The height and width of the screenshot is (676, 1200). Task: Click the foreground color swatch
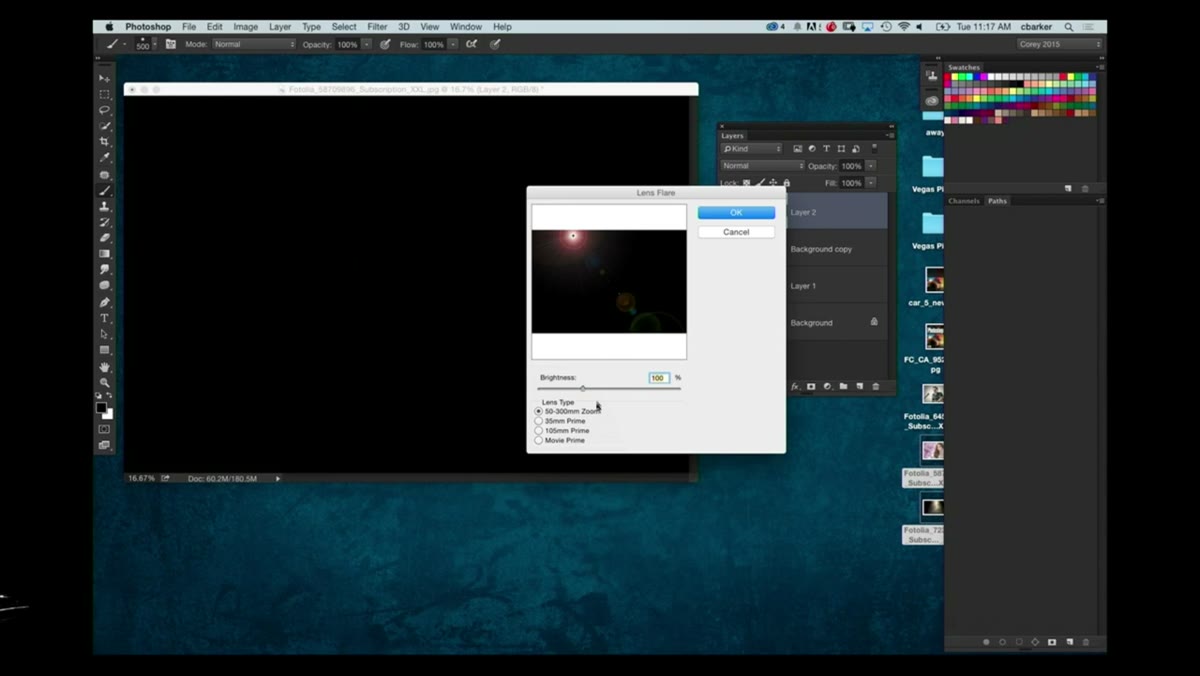(x=101, y=408)
